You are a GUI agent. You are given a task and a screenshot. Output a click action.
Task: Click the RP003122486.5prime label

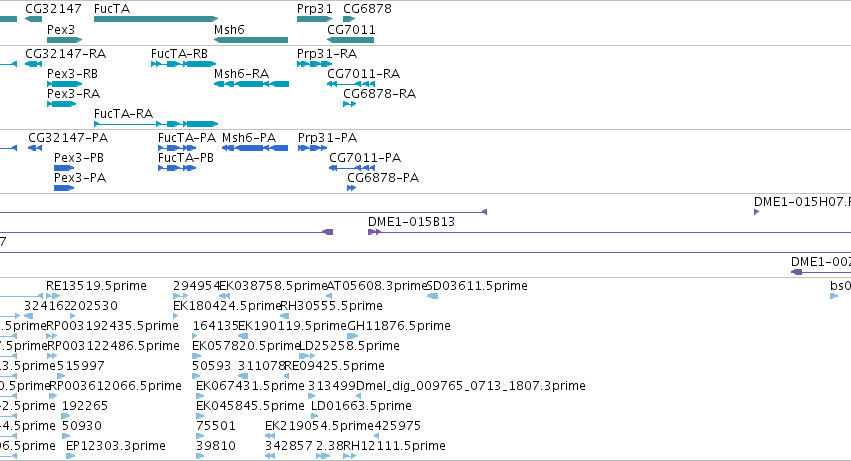[113, 346]
